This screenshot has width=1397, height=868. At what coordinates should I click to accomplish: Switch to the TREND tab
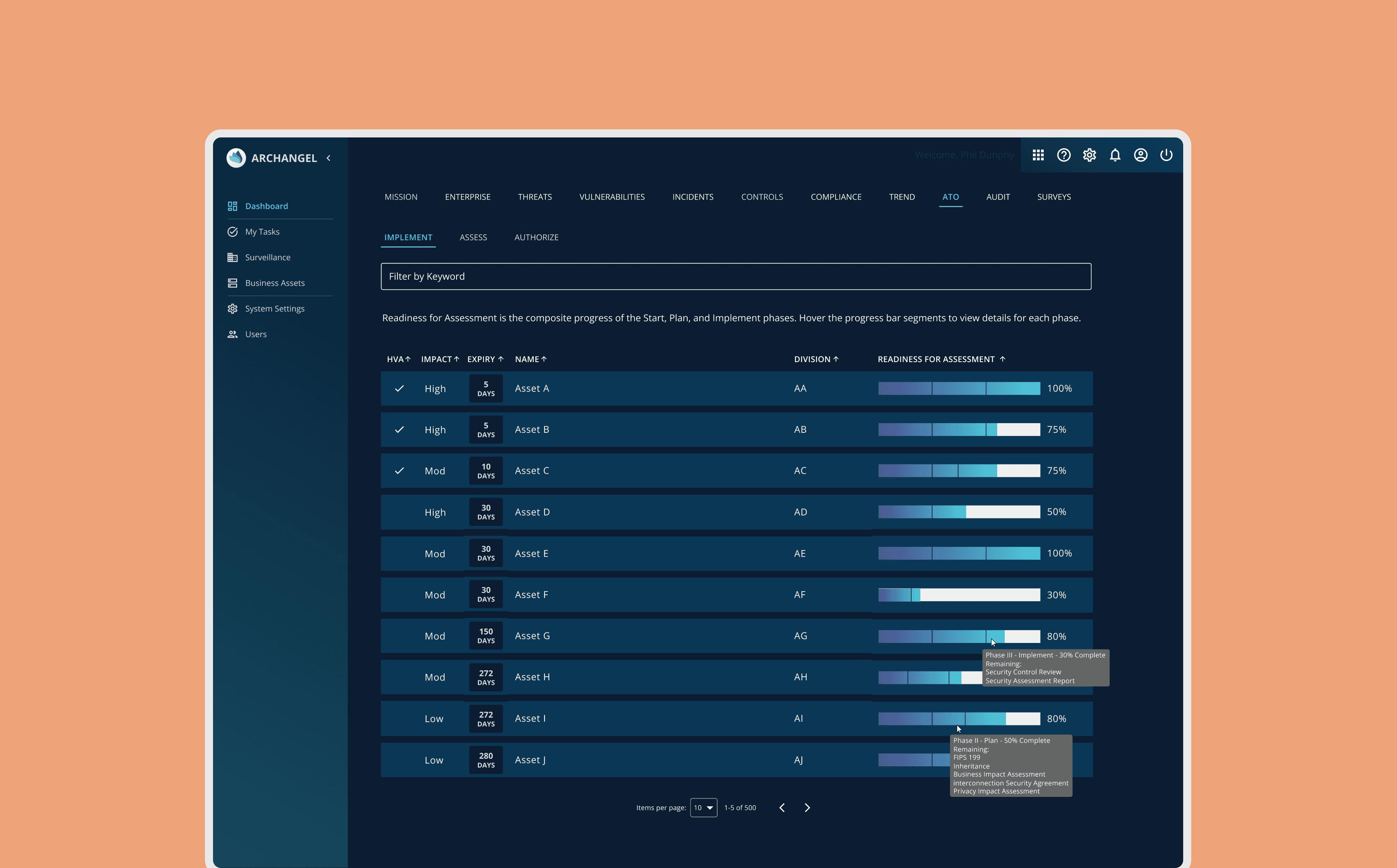[x=902, y=197]
